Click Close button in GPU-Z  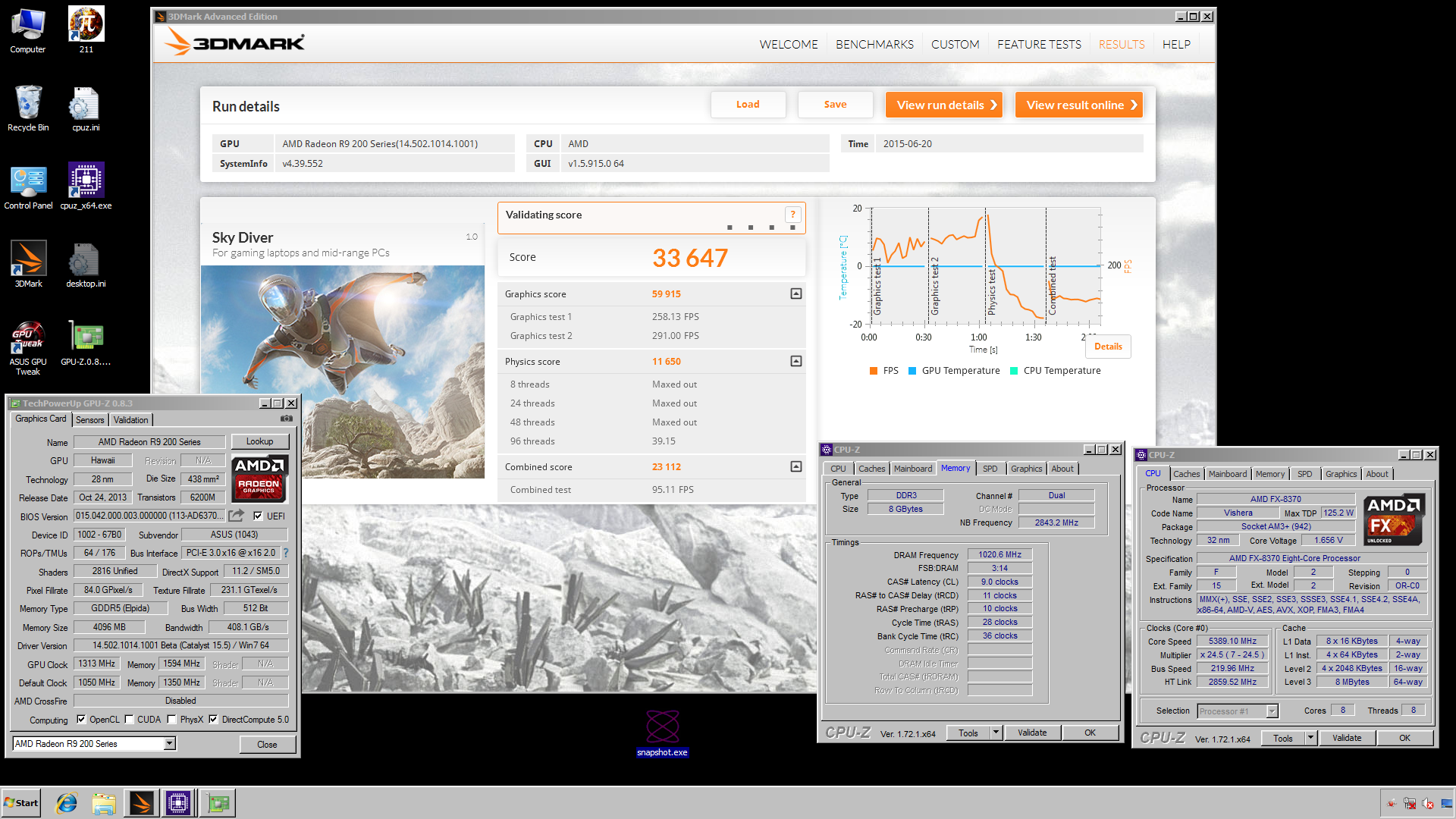267,744
